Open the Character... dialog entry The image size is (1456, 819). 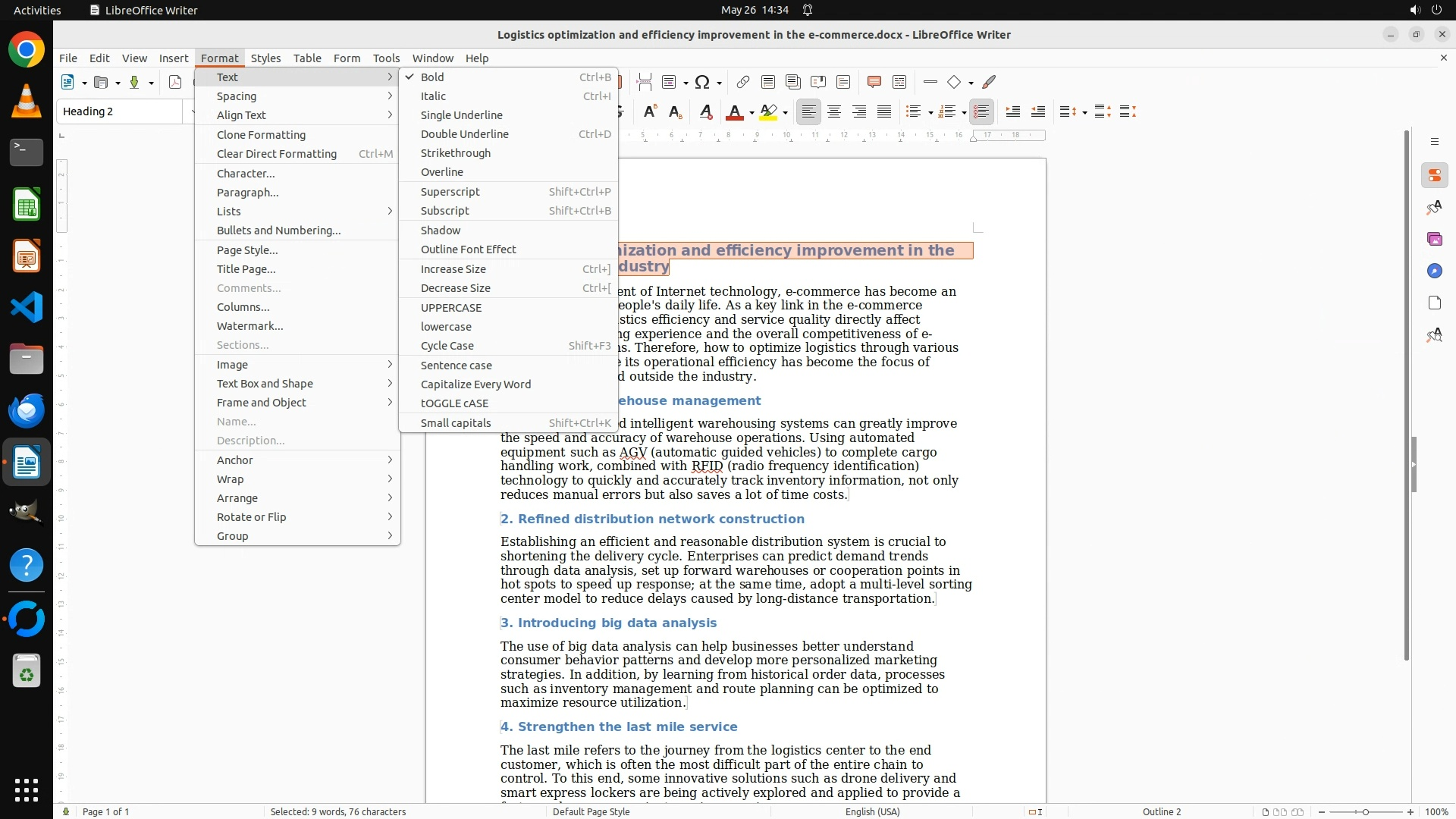(246, 174)
